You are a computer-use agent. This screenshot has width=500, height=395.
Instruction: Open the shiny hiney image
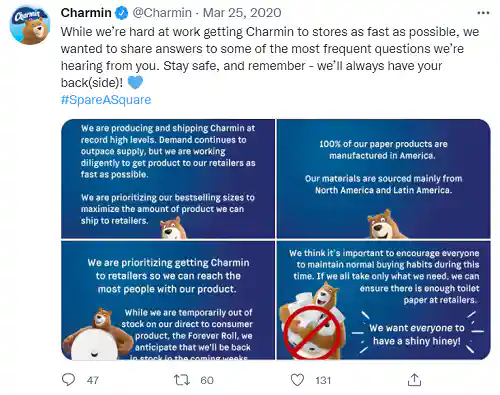click(384, 300)
